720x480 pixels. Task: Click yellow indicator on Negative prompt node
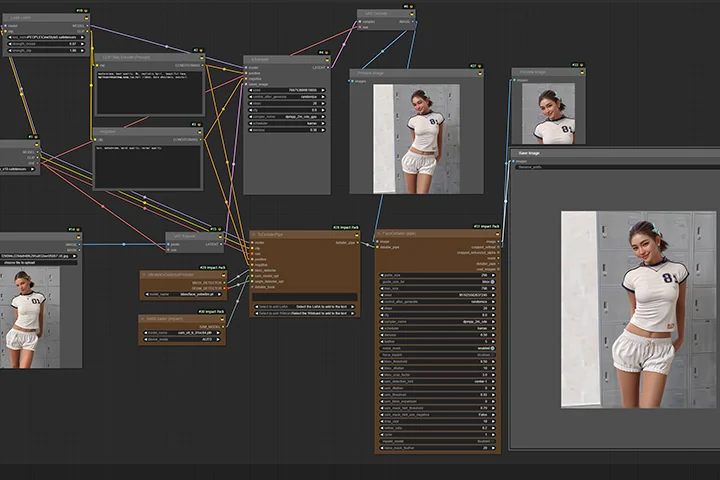pyautogui.click(x=200, y=132)
